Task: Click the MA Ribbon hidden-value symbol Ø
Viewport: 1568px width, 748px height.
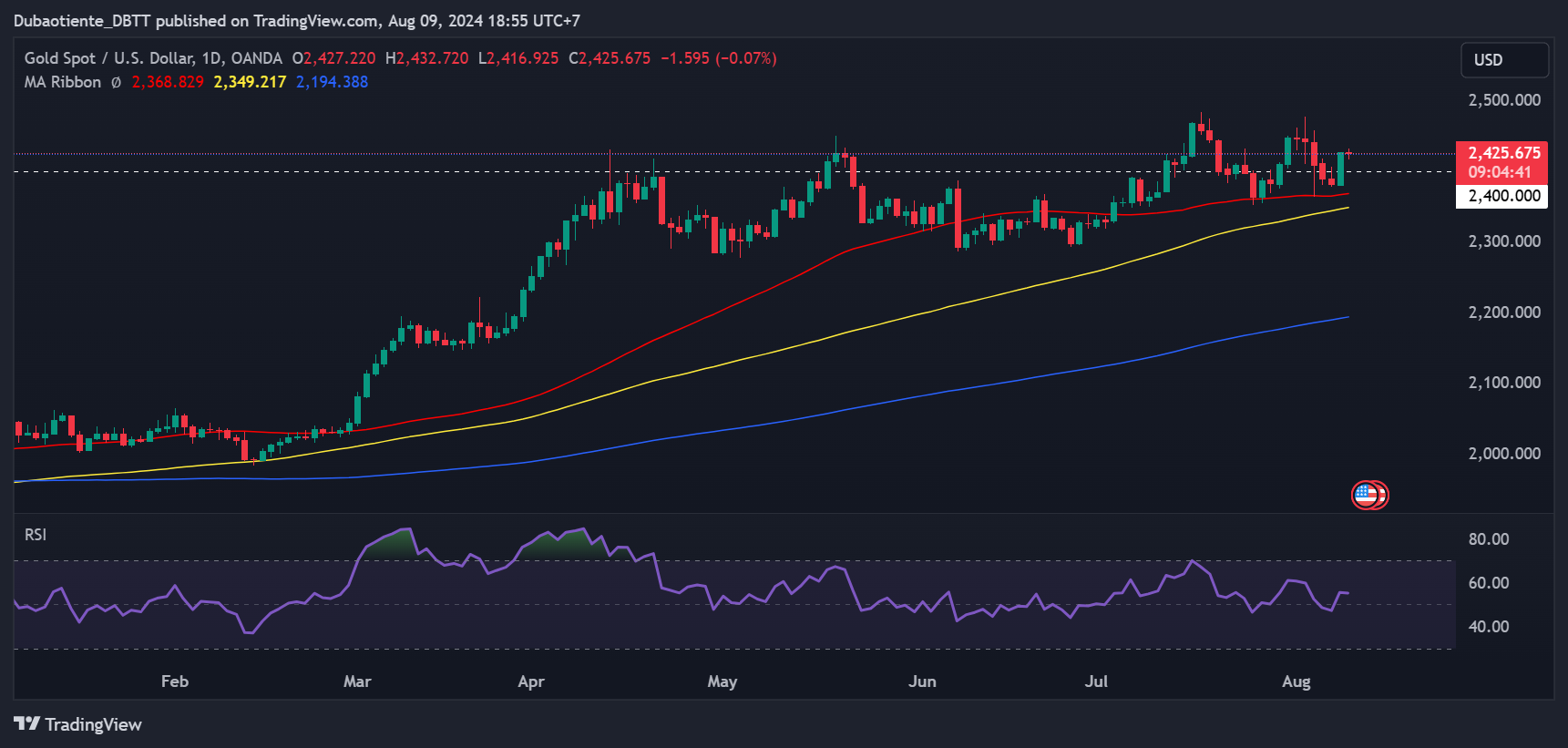Action: click(116, 82)
